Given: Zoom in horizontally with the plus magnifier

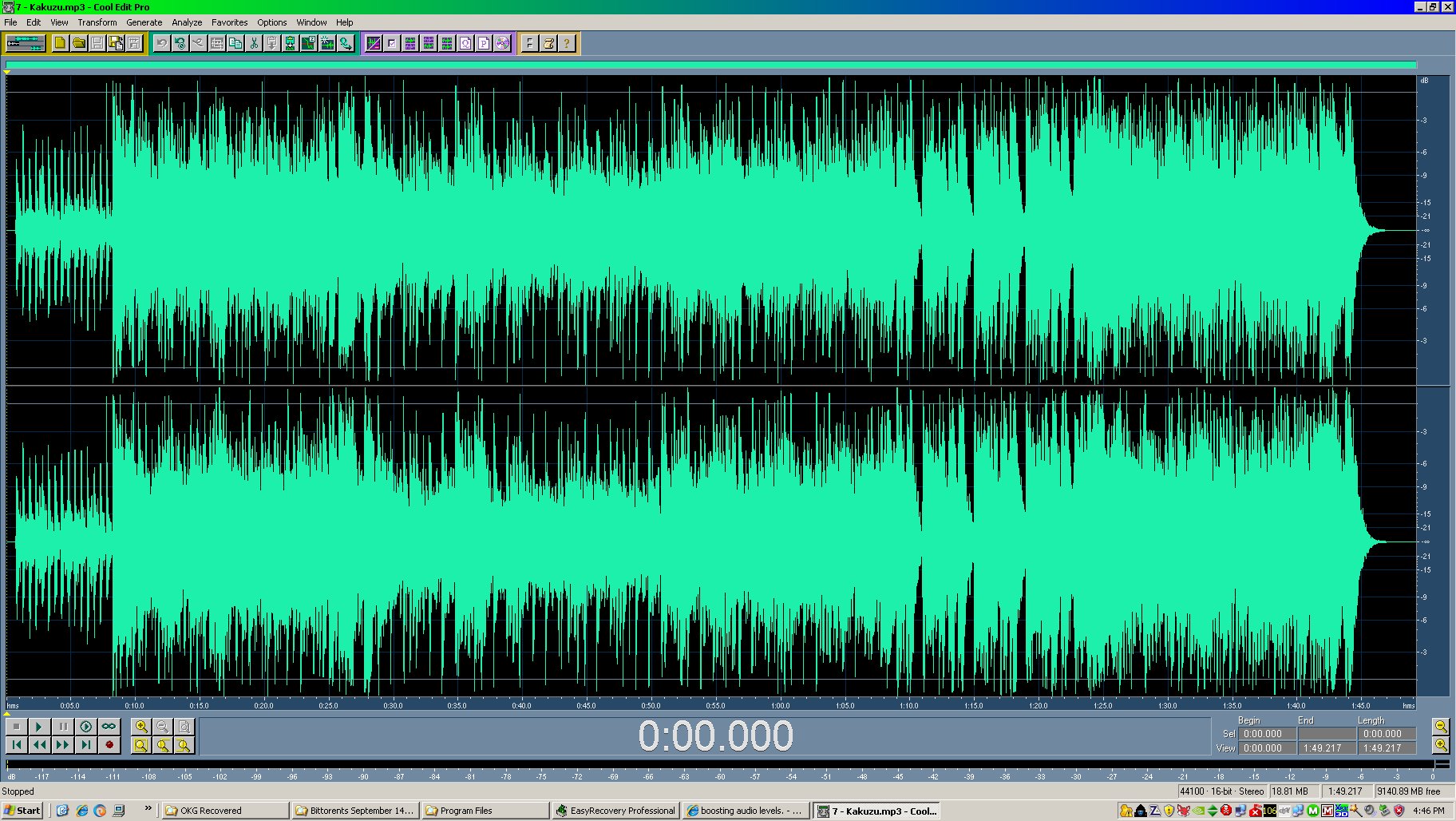Looking at the screenshot, I should (x=141, y=726).
